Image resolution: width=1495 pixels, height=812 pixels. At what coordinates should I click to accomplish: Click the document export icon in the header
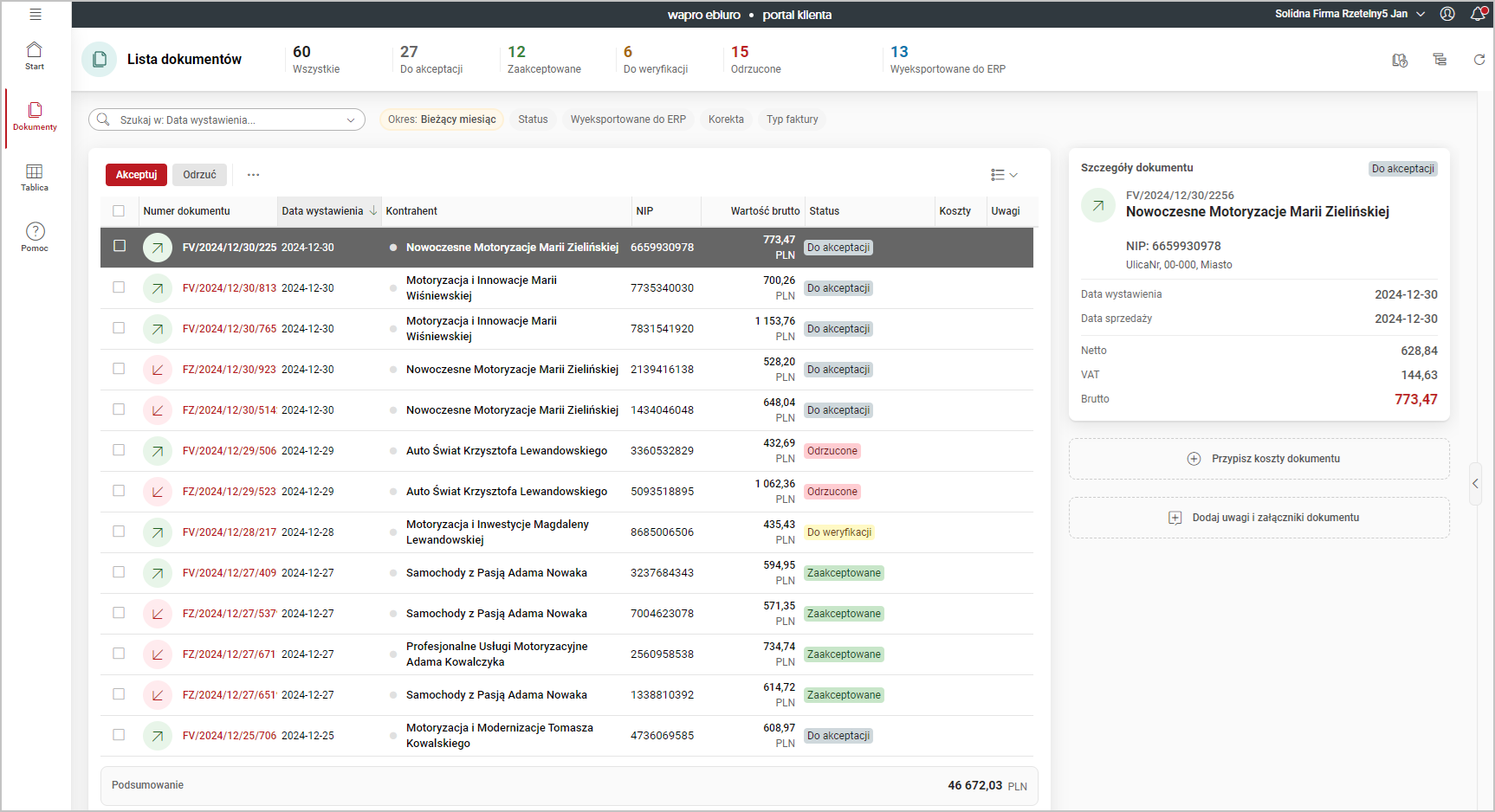(x=1400, y=60)
